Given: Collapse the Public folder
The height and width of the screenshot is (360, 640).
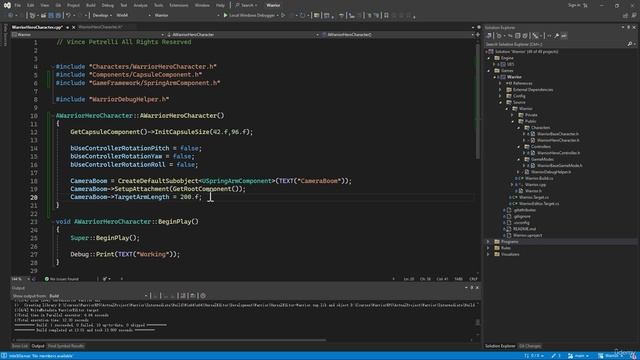Looking at the screenshot, I should tap(513, 121).
